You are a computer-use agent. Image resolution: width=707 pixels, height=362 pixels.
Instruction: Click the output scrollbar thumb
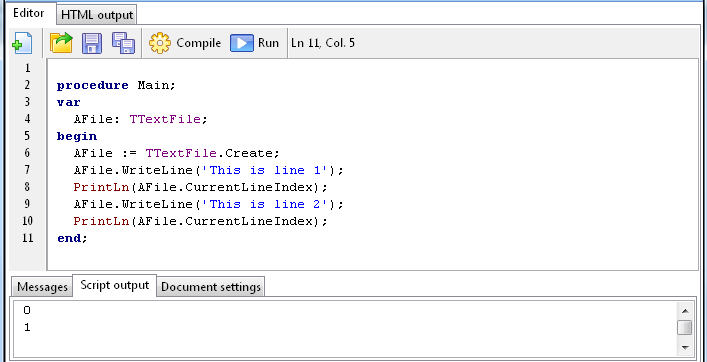coord(684,328)
